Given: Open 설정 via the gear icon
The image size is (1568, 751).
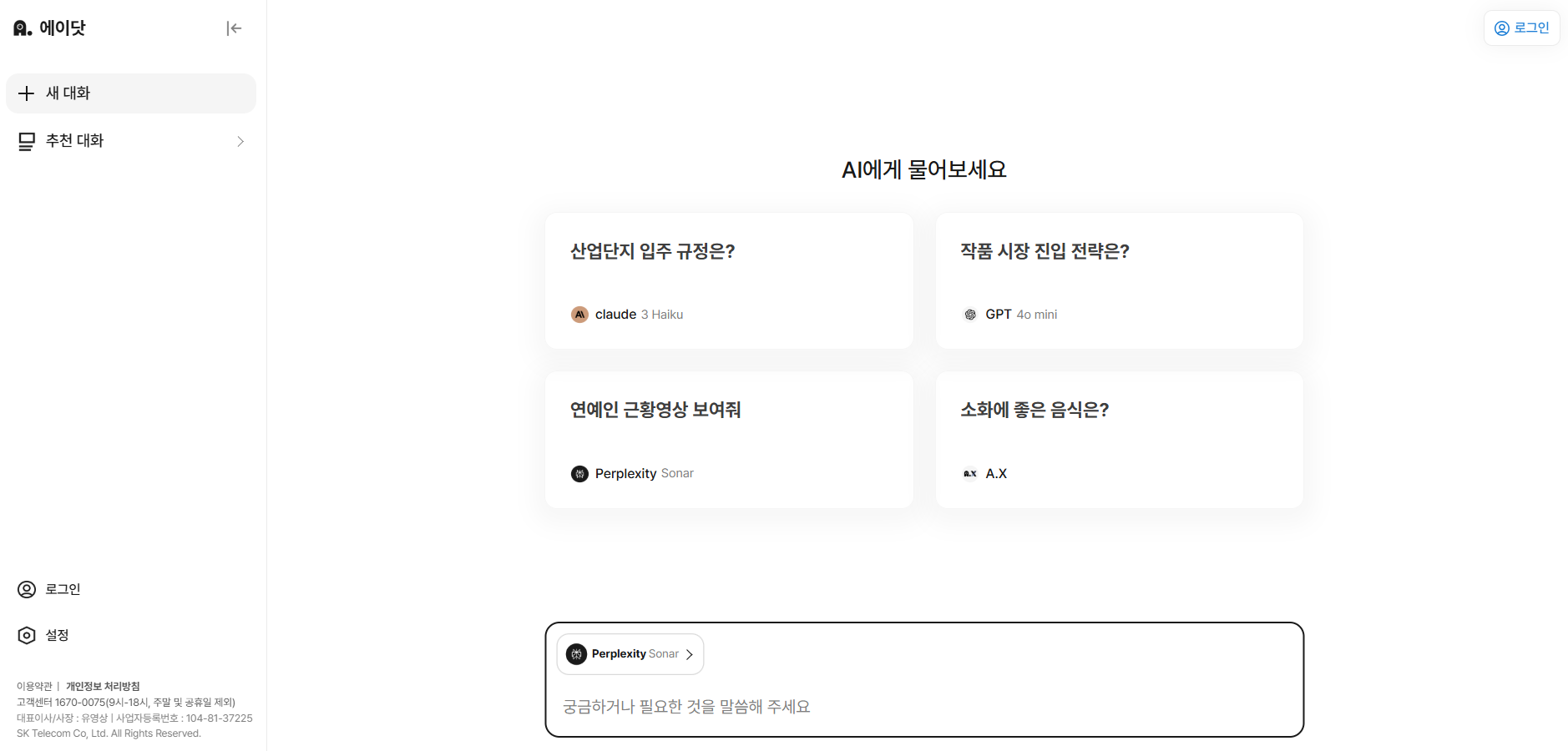Looking at the screenshot, I should 26,635.
